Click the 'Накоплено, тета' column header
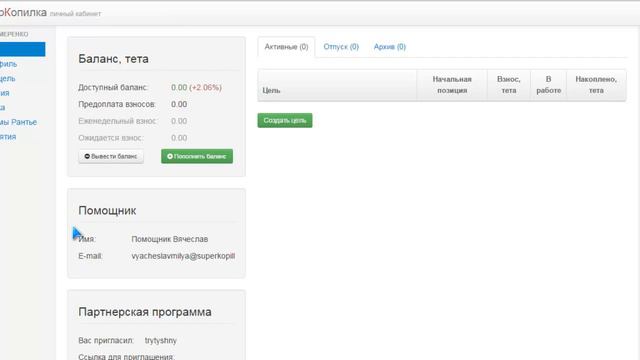This screenshot has height=360, width=640. click(596, 85)
